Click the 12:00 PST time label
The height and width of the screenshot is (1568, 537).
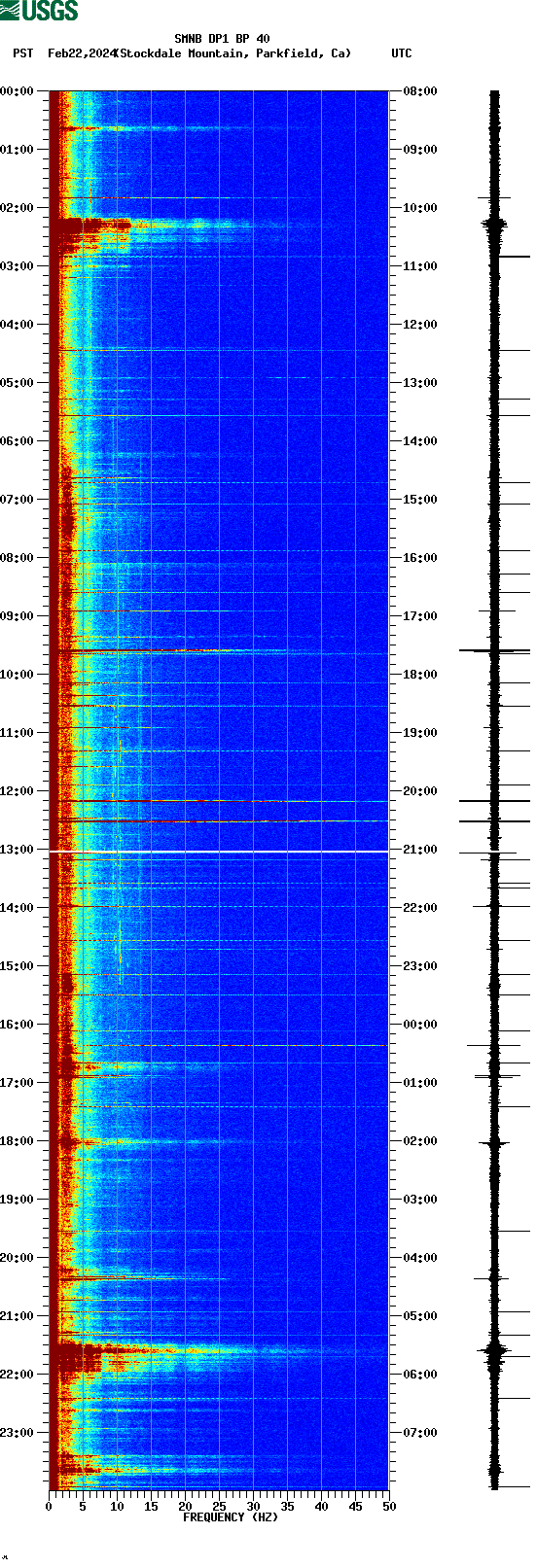tap(17, 791)
